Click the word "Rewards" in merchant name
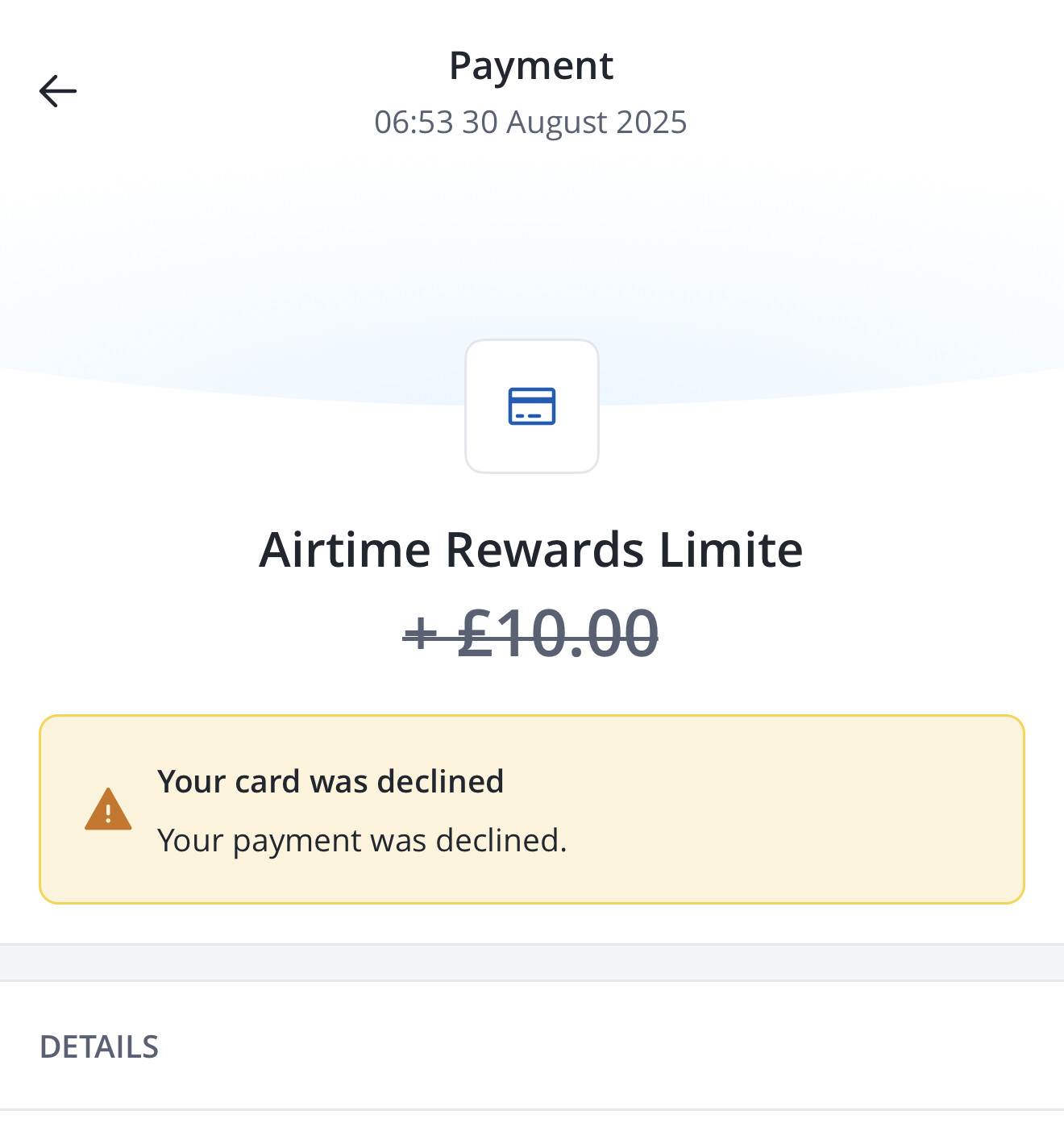Screen dimensions: 1064x1148 point(545,550)
